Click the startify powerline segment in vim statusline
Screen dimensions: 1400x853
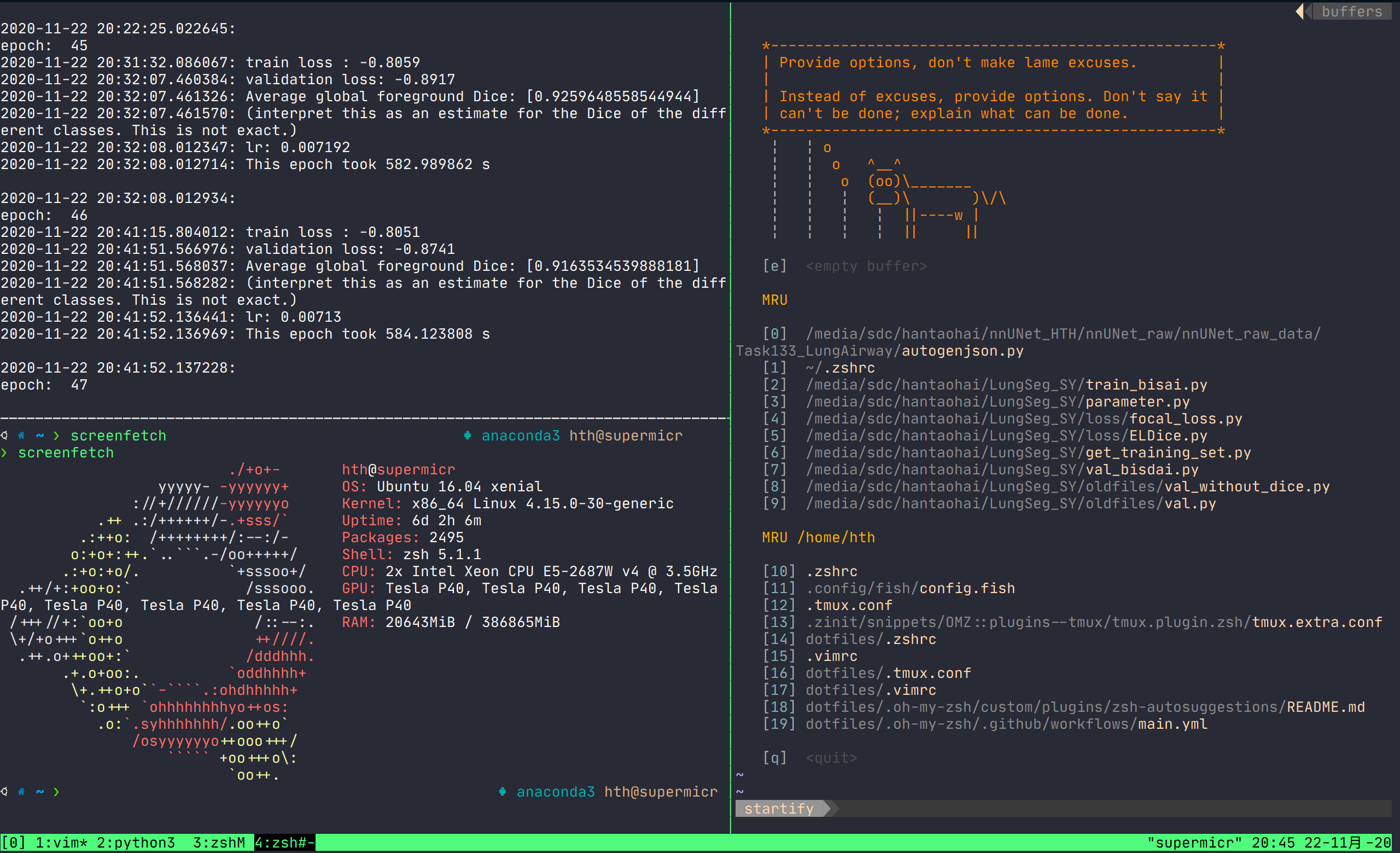pyautogui.click(x=779, y=808)
